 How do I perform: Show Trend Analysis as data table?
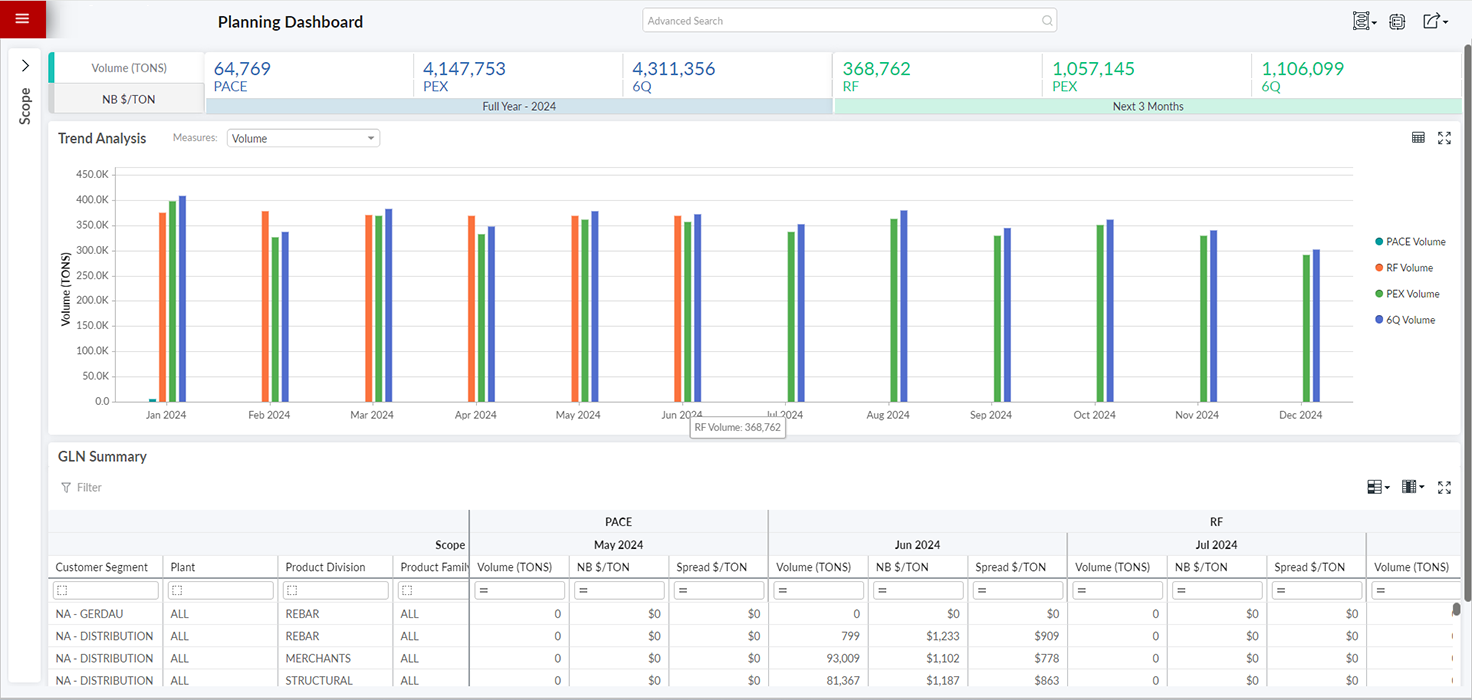[1418, 138]
